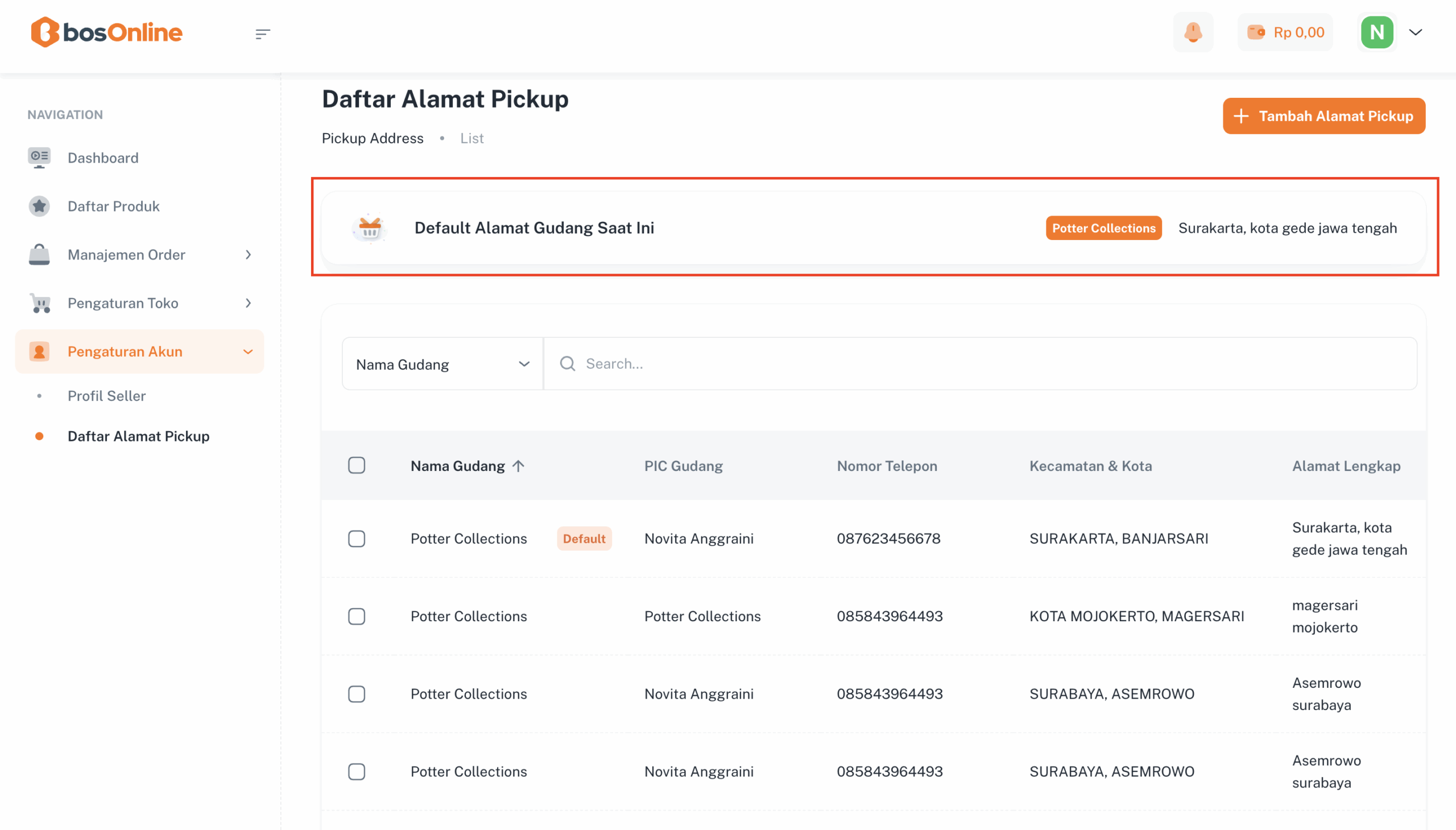Expand the Manajemen Order submenu
Viewport: 1456px width, 830px height.
pos(248,254)
